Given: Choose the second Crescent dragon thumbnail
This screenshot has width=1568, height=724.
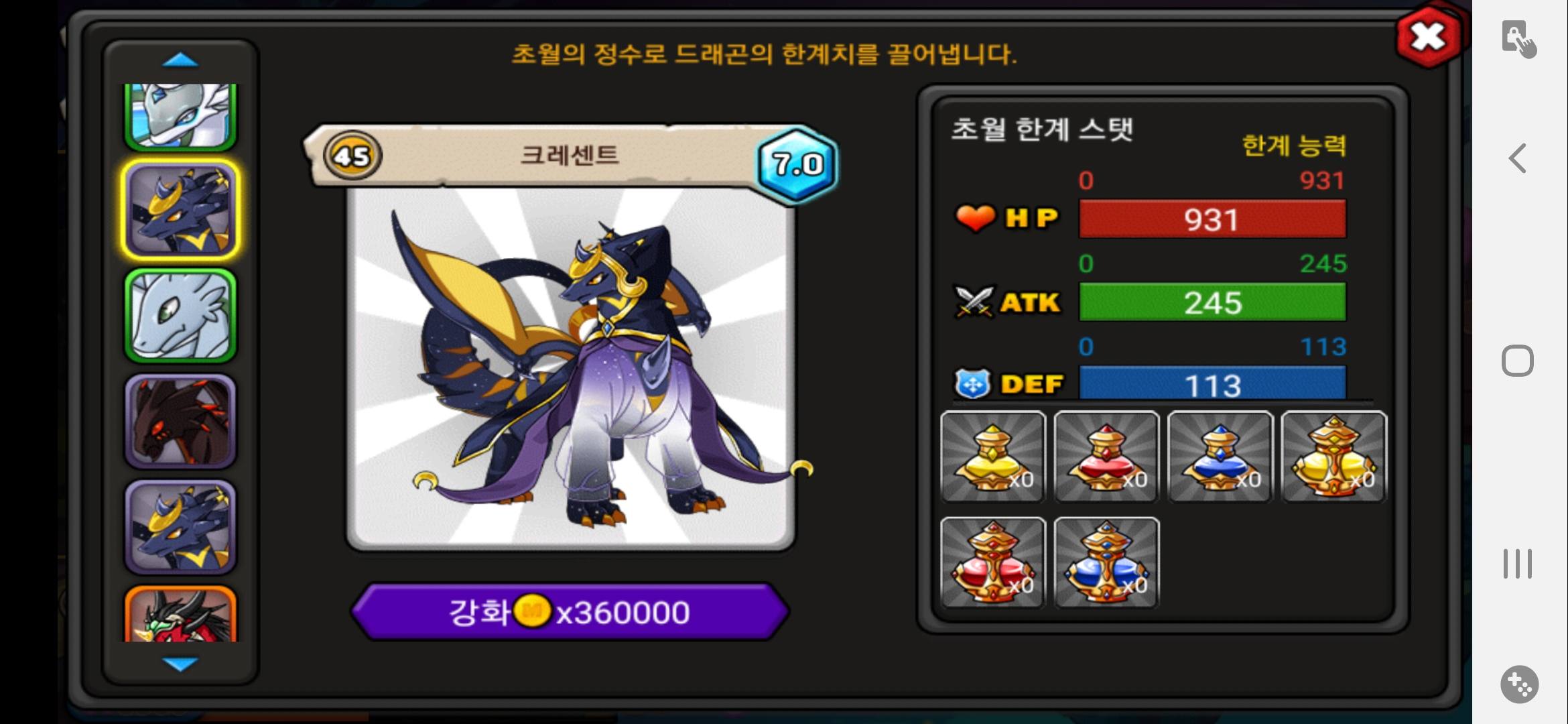Looking at the screenshot, I should 180,527.
